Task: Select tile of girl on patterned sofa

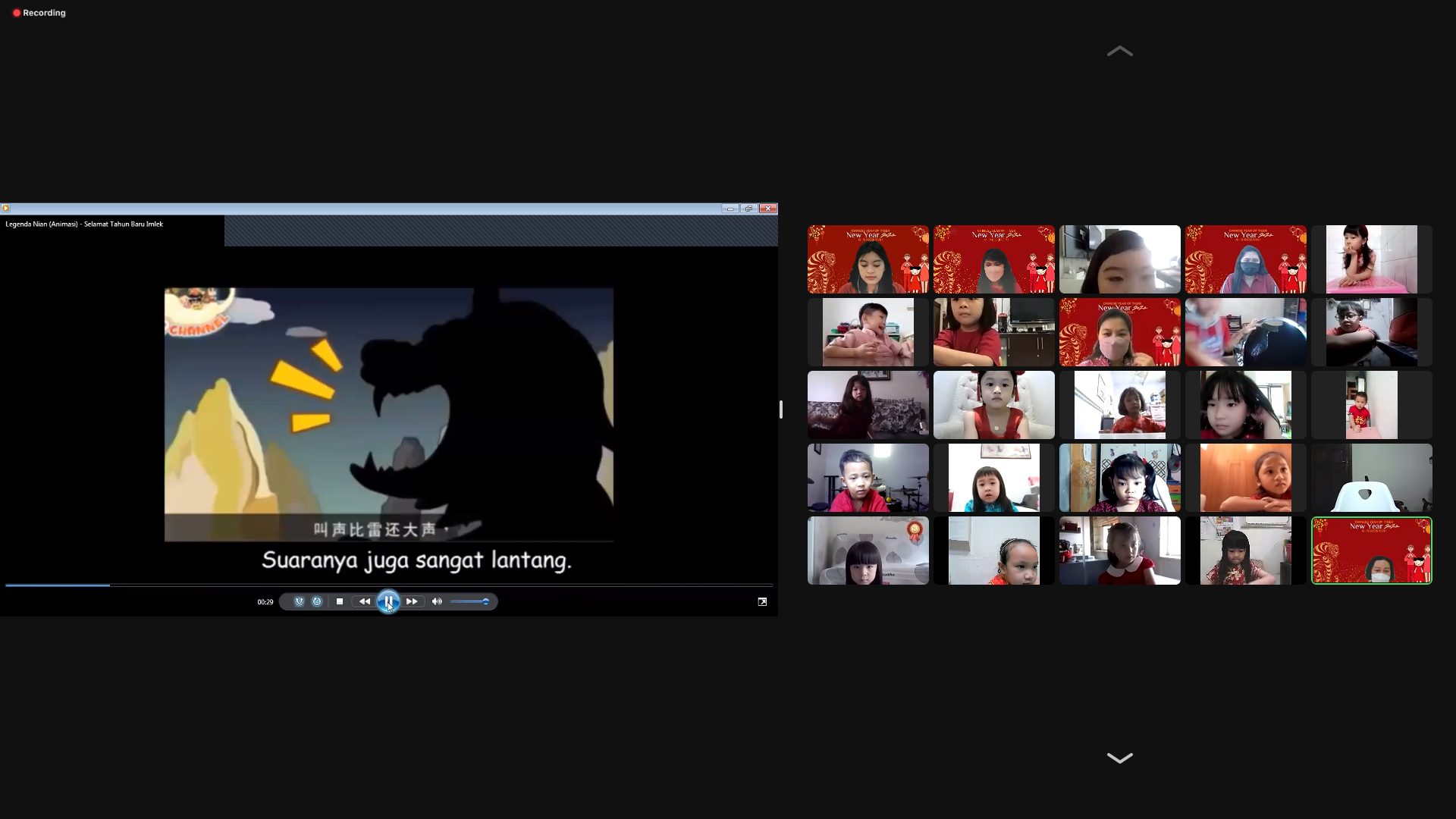Action: pyautogui.click(x=868, y=405)
